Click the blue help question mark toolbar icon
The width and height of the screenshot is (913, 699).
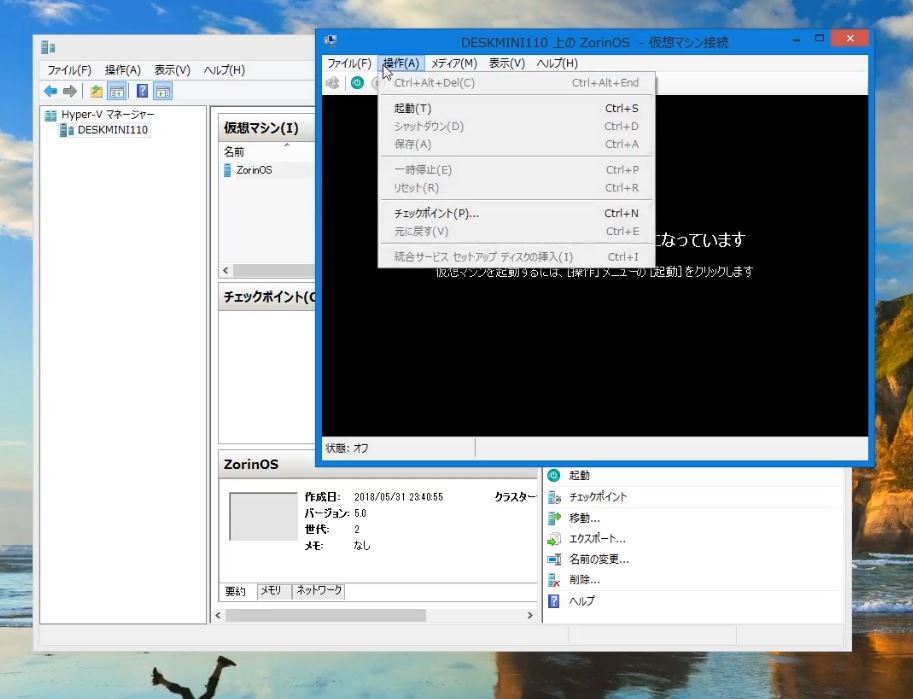(142, 91)
